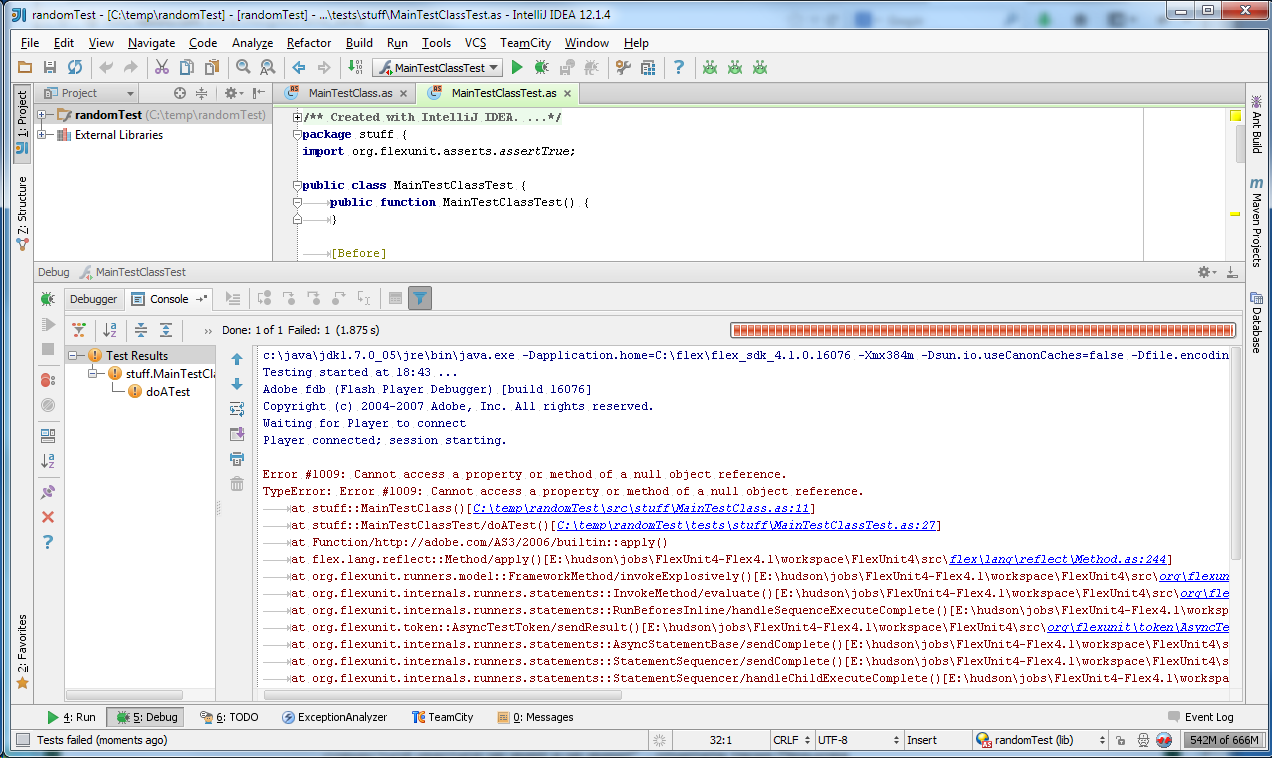
Task: Click the Copy icon in toolbar
Action: point(186,67)
